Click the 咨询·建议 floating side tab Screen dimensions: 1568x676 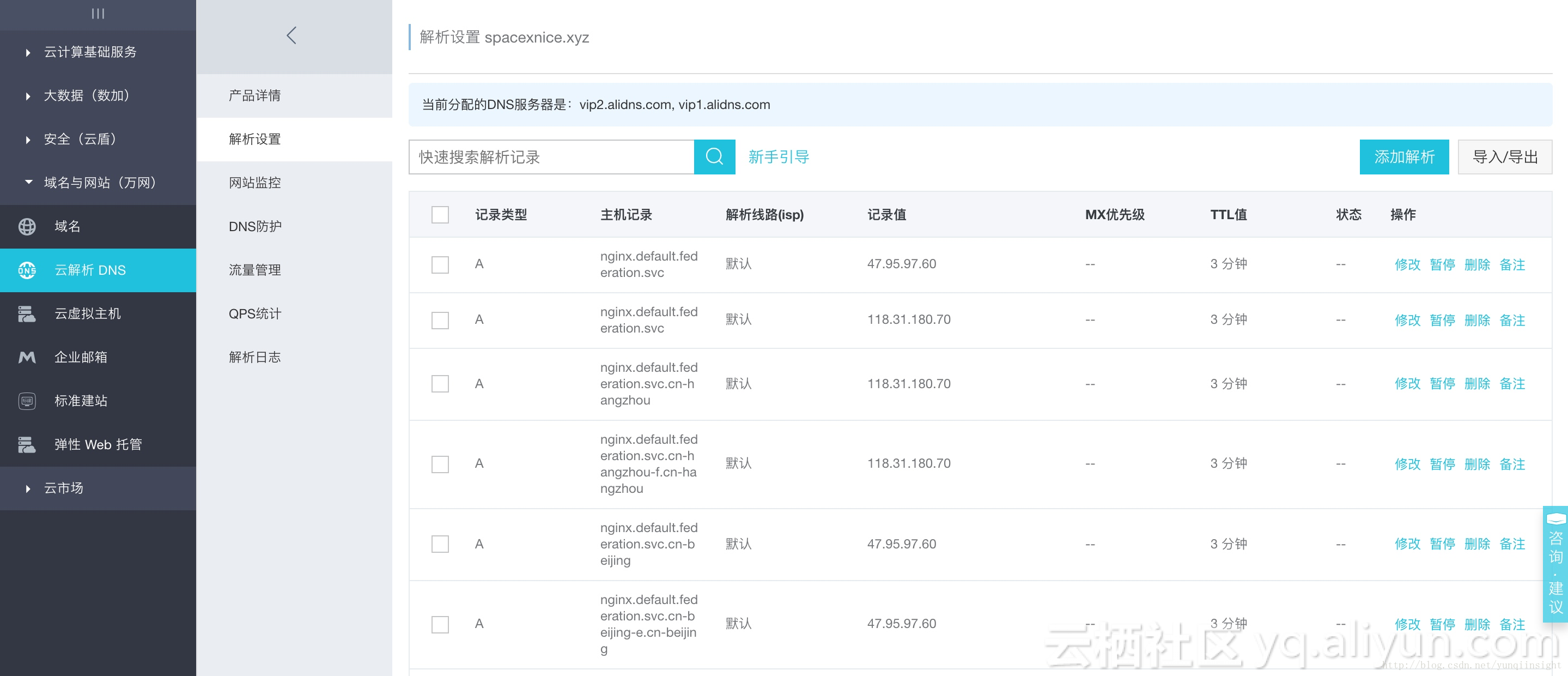click(1555, 564)
